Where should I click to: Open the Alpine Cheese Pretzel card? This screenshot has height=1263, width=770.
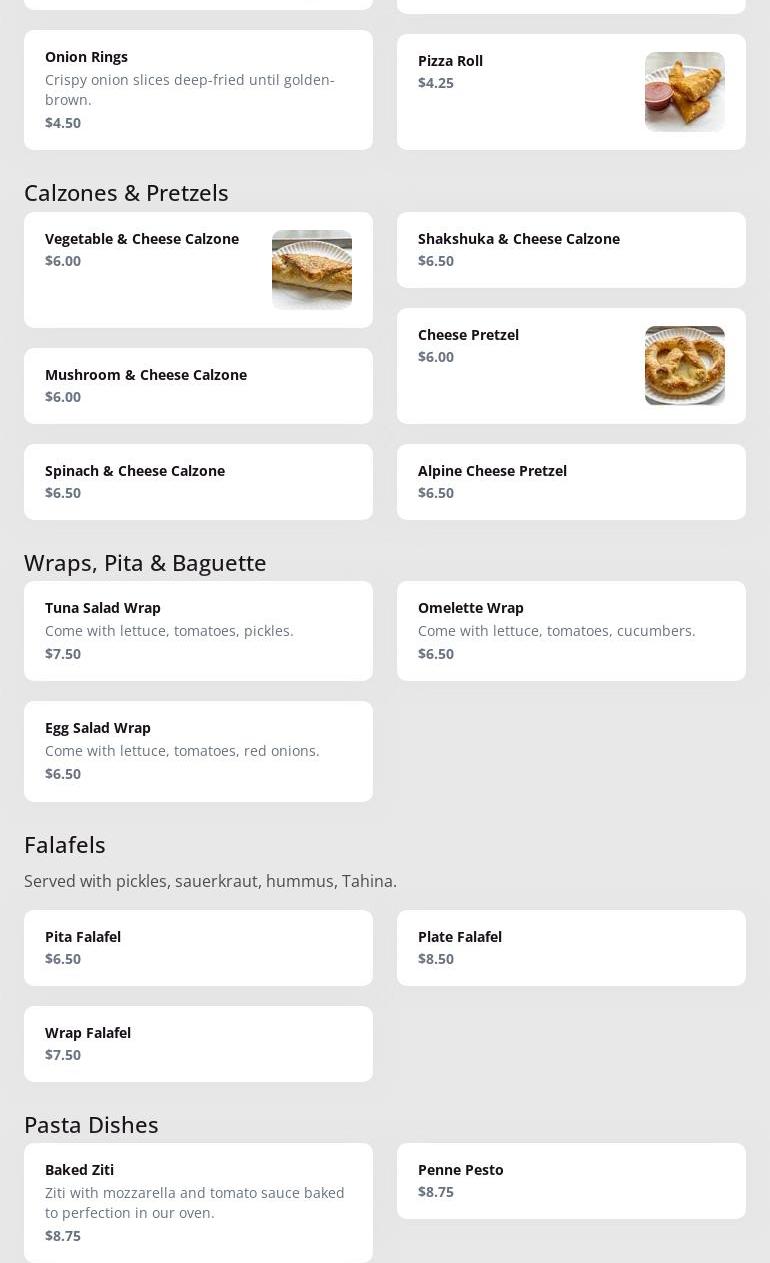point(570,482)
